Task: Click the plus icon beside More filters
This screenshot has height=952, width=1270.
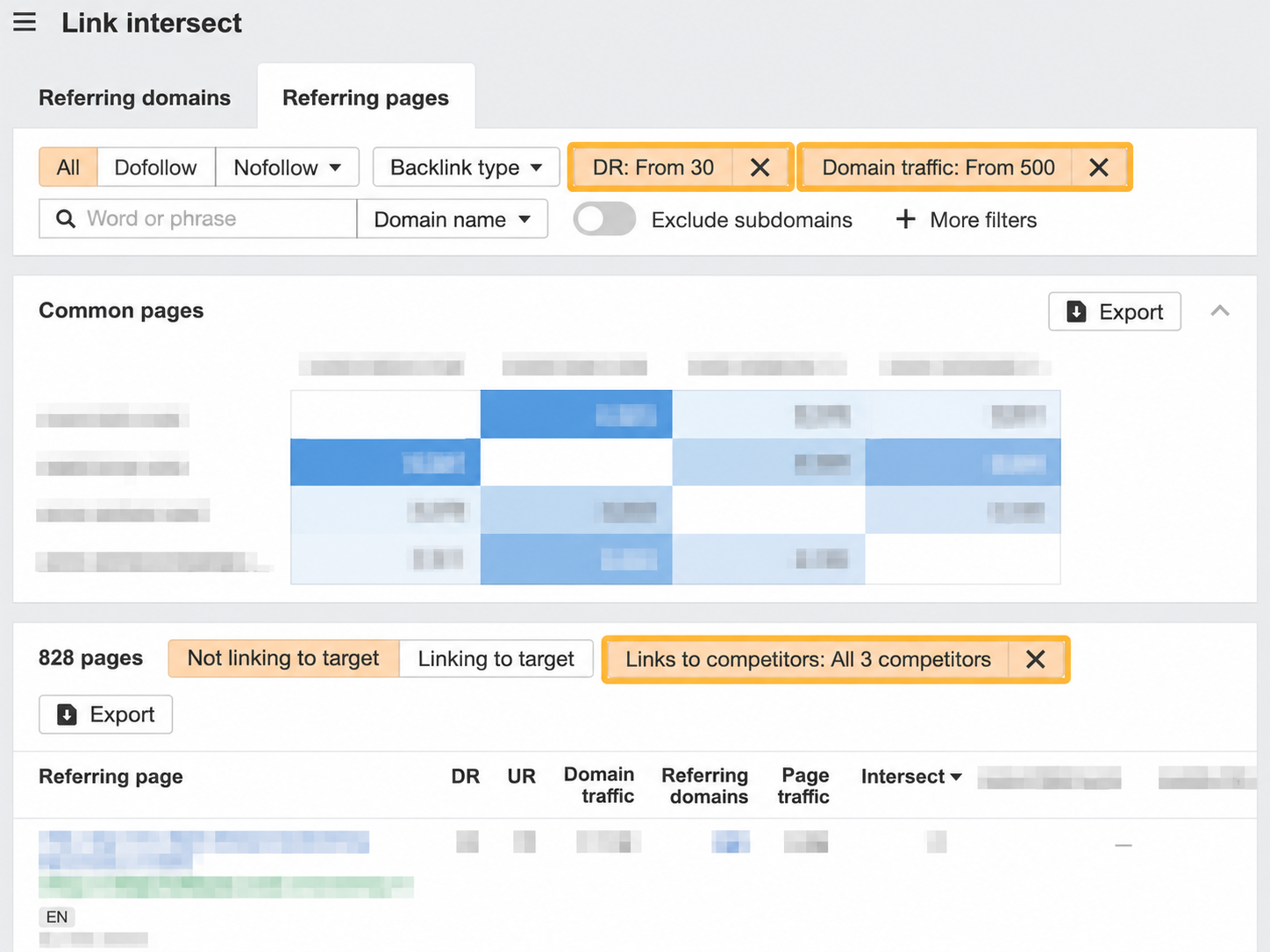Action: (x=905, y=219)
